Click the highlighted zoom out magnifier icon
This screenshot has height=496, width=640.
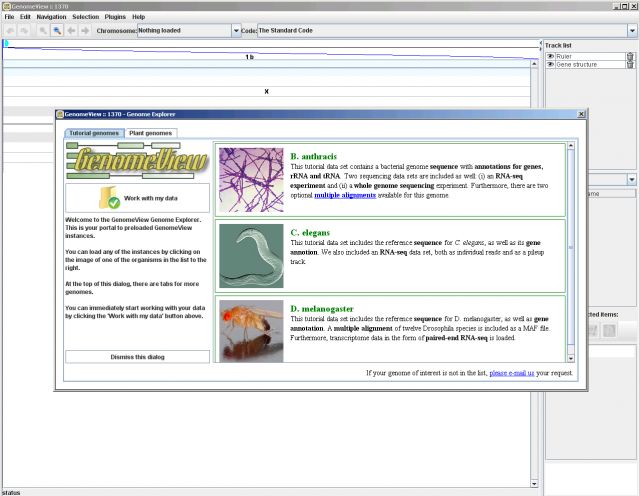coord(57,31)
